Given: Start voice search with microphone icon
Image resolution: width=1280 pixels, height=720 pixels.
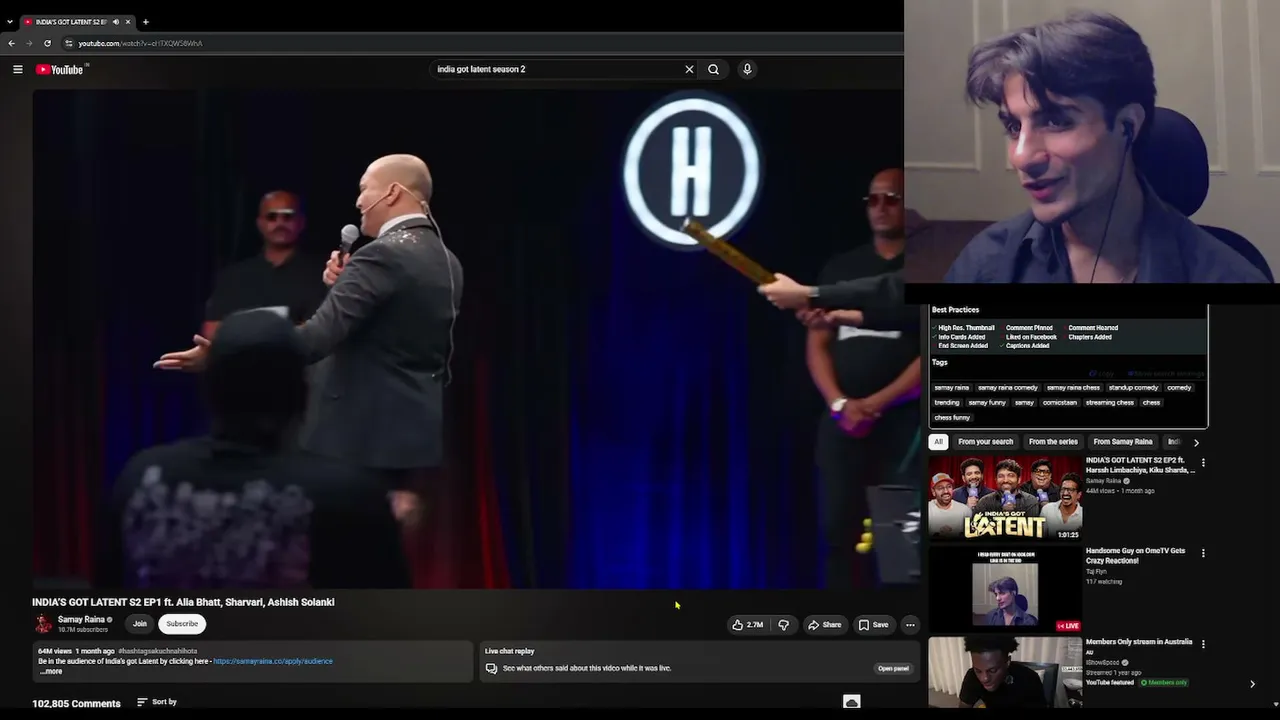Looking at the screenshot, I should pyautogui.click(x=747, y=69).
